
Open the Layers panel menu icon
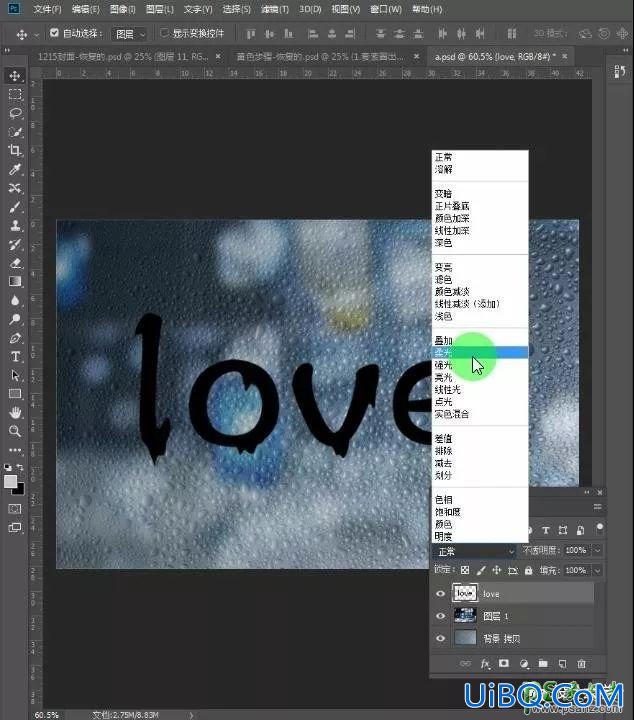coord(597,507)
